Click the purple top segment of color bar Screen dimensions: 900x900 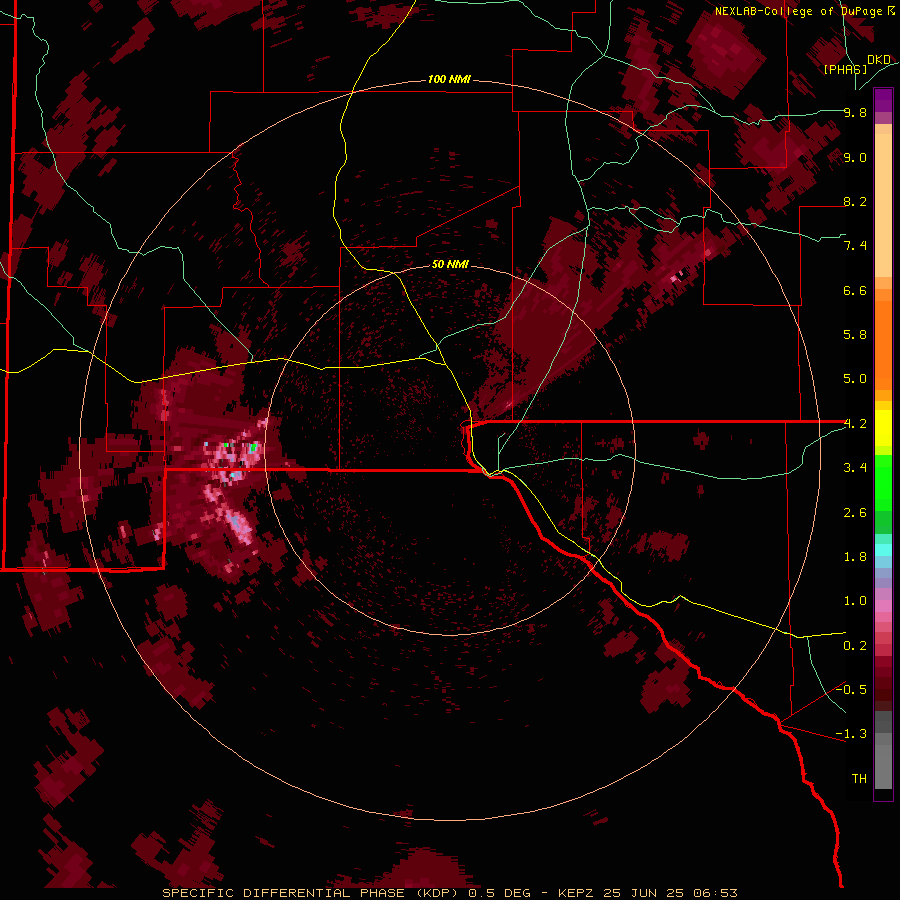tap(883, 100)
